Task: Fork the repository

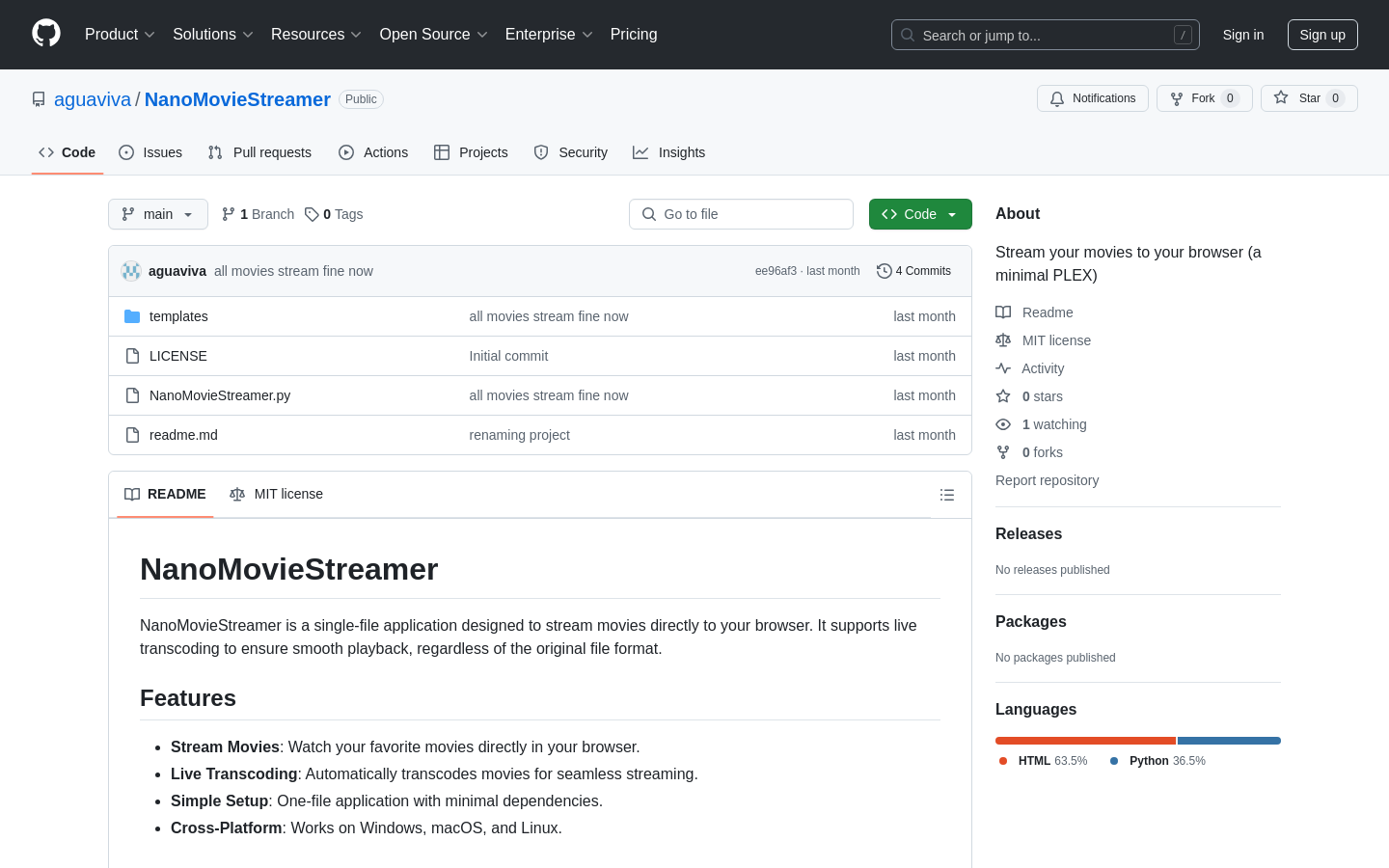Action: pyautogui.click(x=1204, y=98)
